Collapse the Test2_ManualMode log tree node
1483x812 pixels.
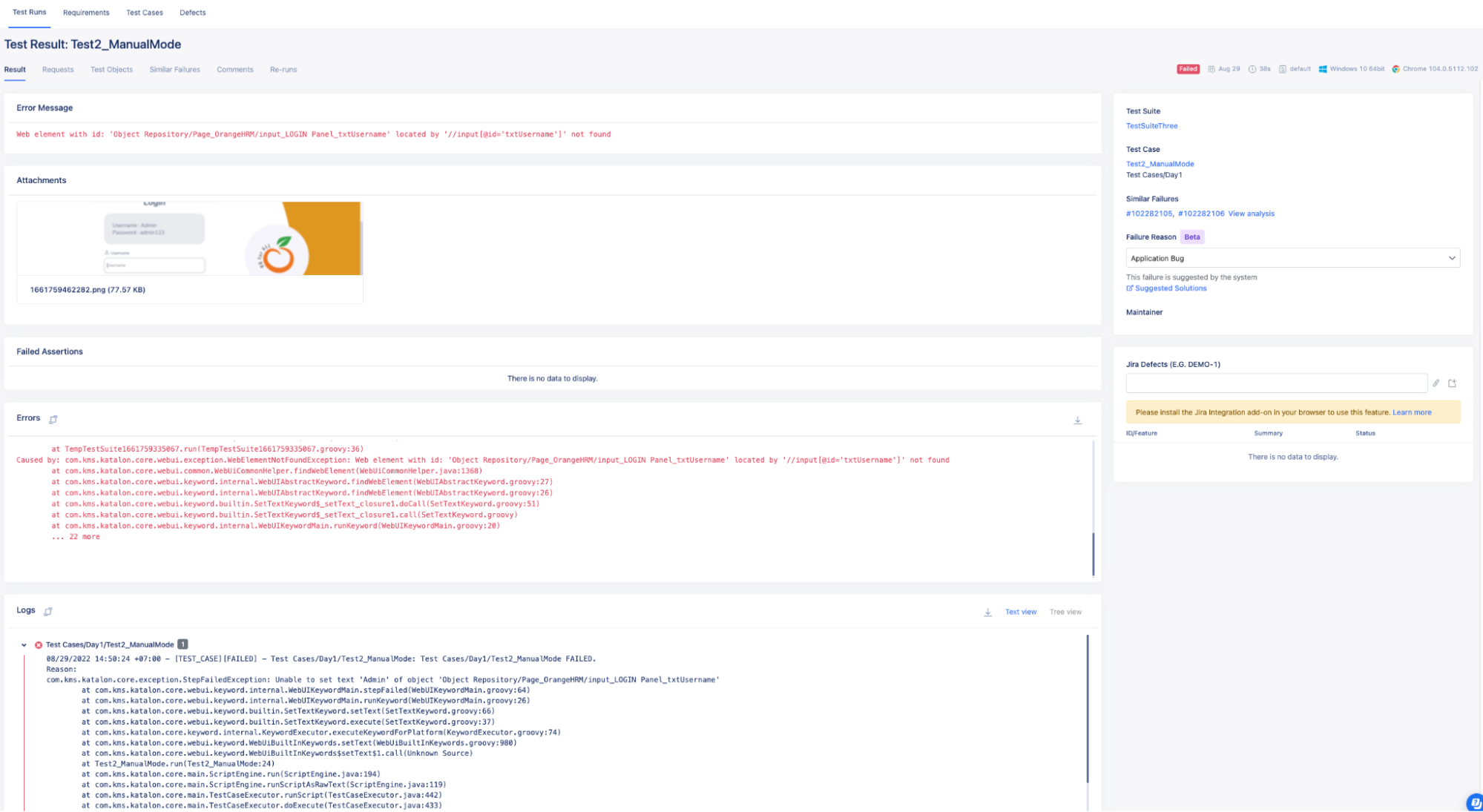pos(24,644)
